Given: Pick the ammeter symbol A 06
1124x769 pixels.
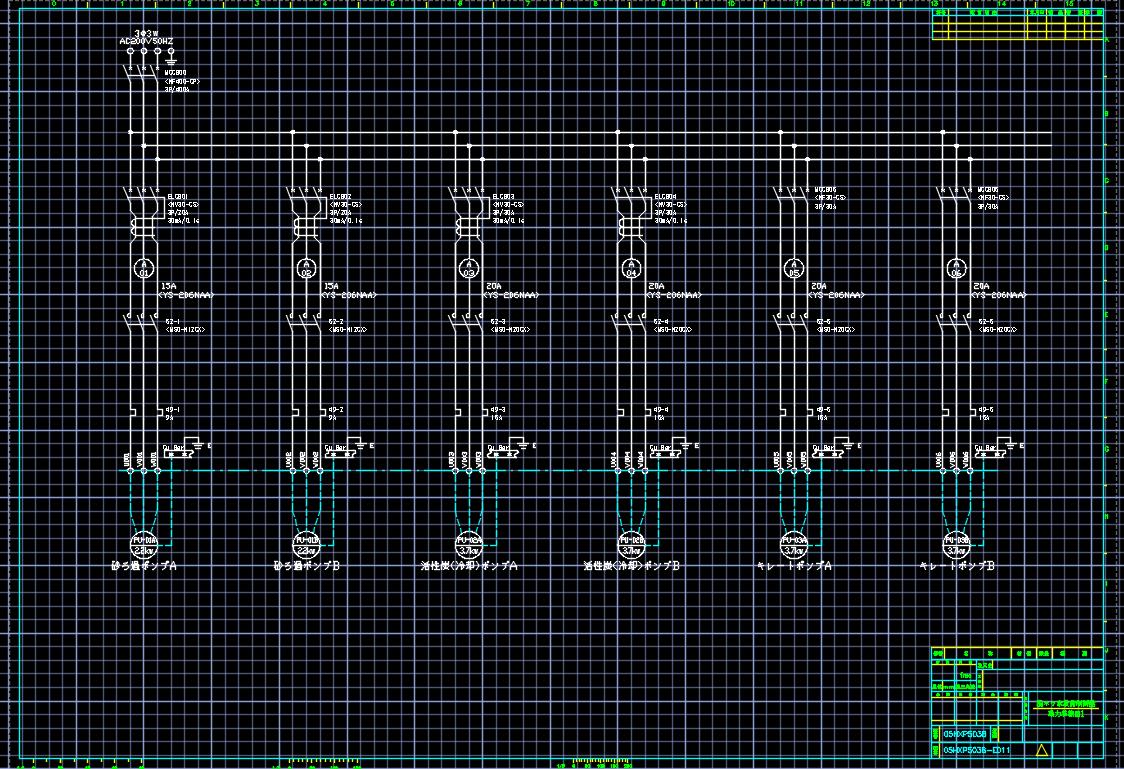Looking at the screenshot, I should (956, 267).
